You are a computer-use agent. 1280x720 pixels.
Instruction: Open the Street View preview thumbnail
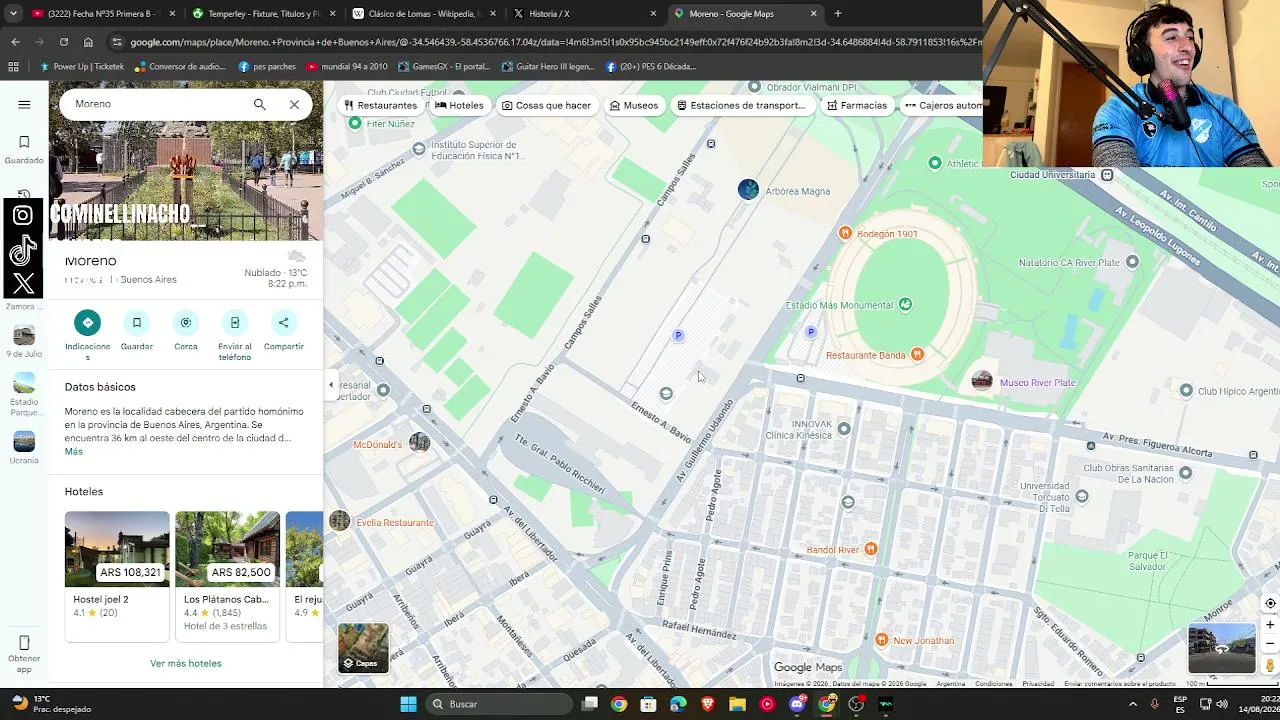pos(1221,648)
